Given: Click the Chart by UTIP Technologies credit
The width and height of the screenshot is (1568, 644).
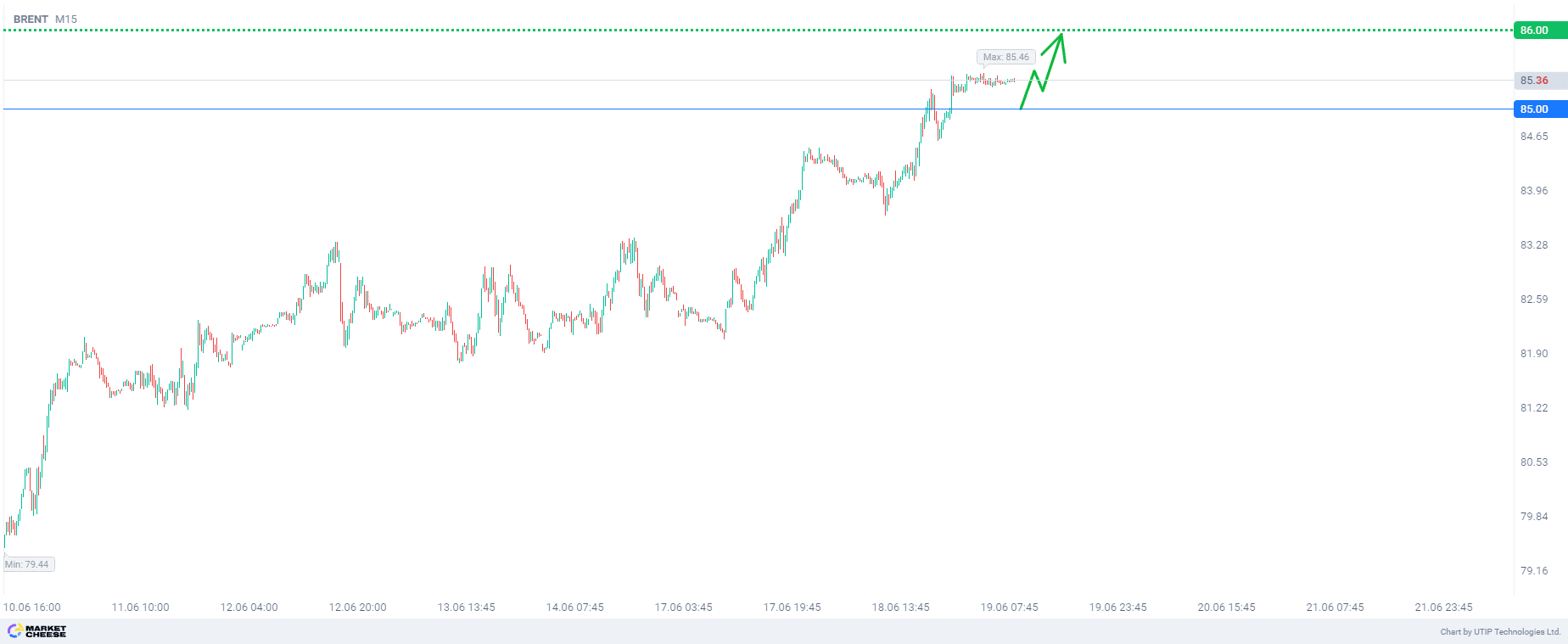Looking at the screenshot, I should tap(1500, 631).
